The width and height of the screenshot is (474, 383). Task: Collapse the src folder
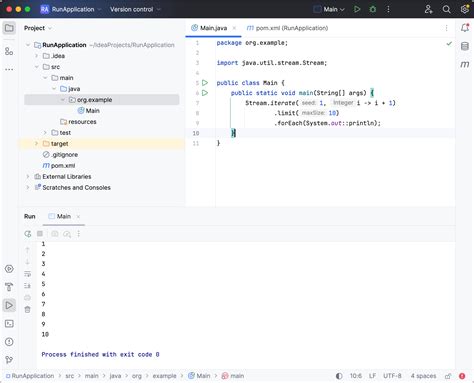coord(36,67)
